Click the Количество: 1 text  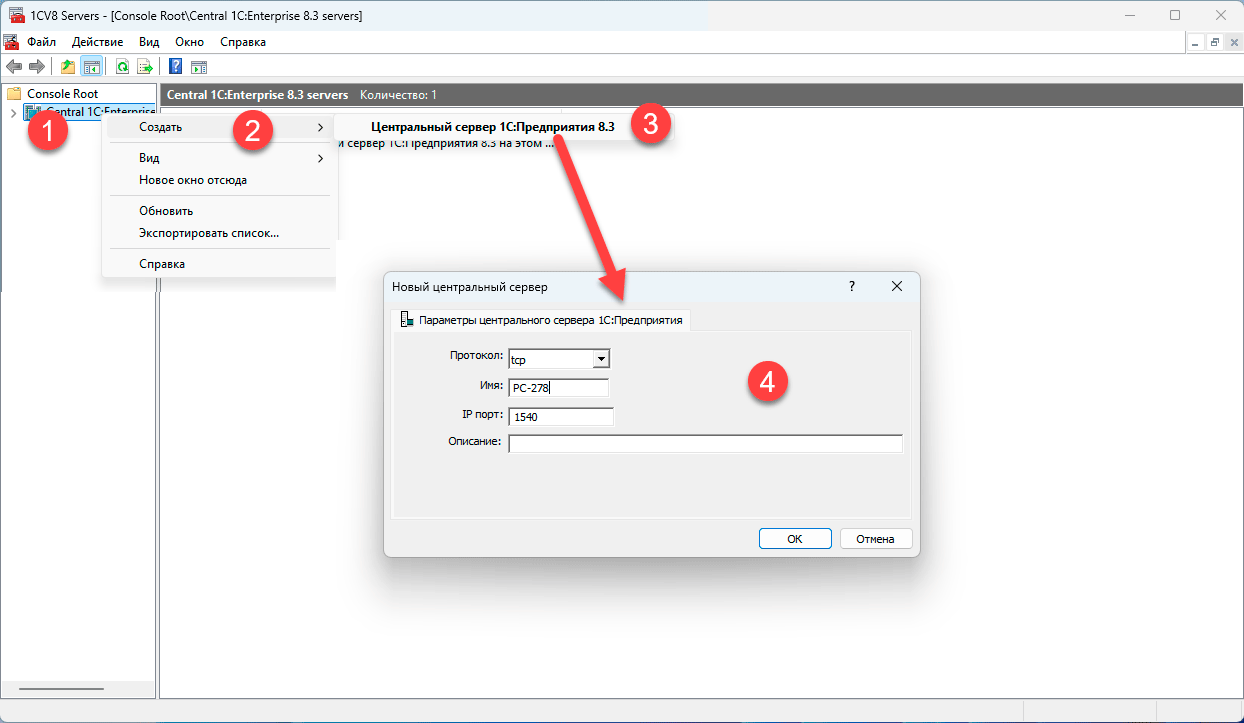[x=398, y=95]
